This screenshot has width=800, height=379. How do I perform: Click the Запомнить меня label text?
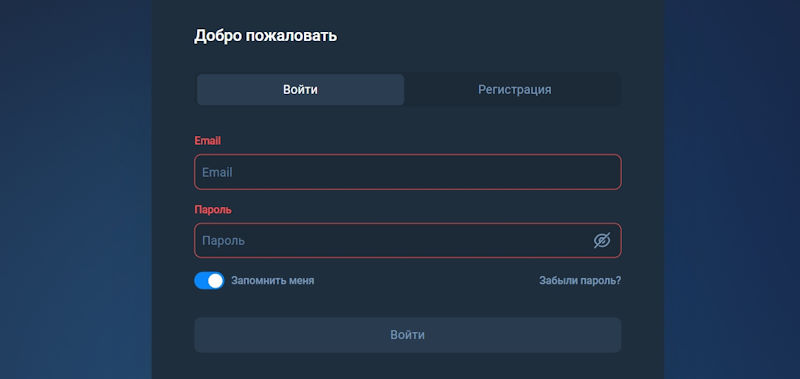click(x=272, y=281)
